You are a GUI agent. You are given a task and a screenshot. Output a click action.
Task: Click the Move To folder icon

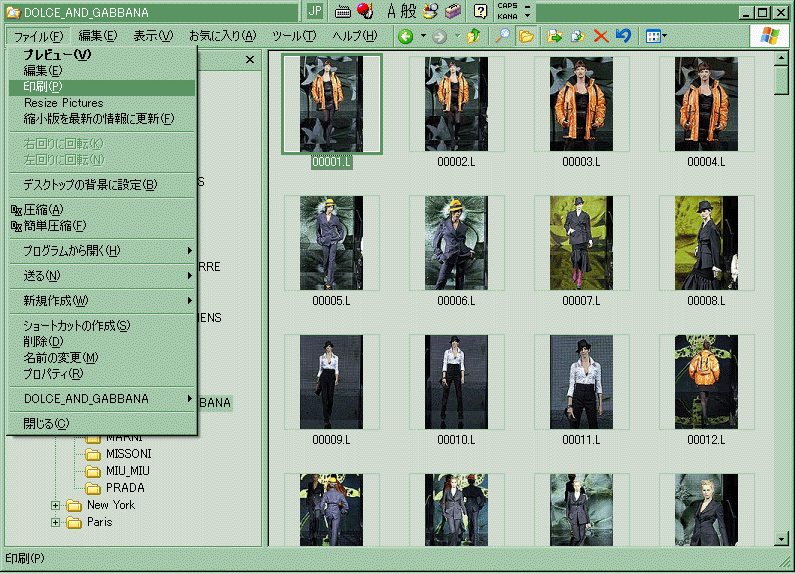pos(553,36)
